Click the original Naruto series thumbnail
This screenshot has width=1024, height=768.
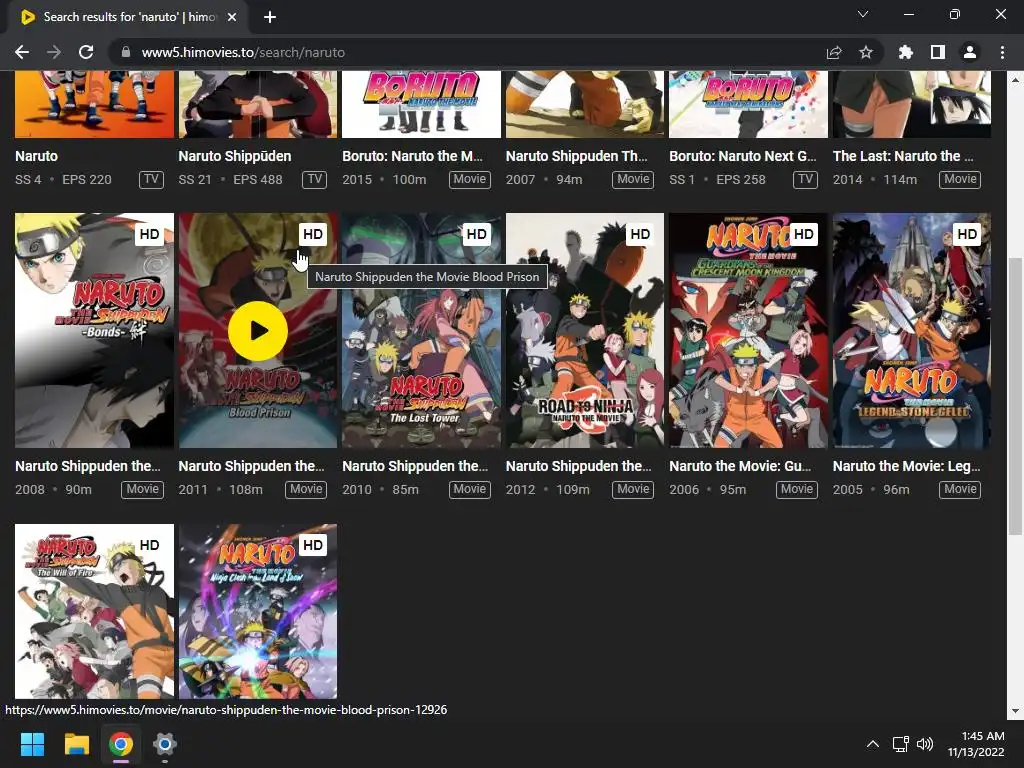(x=95, y=104)
